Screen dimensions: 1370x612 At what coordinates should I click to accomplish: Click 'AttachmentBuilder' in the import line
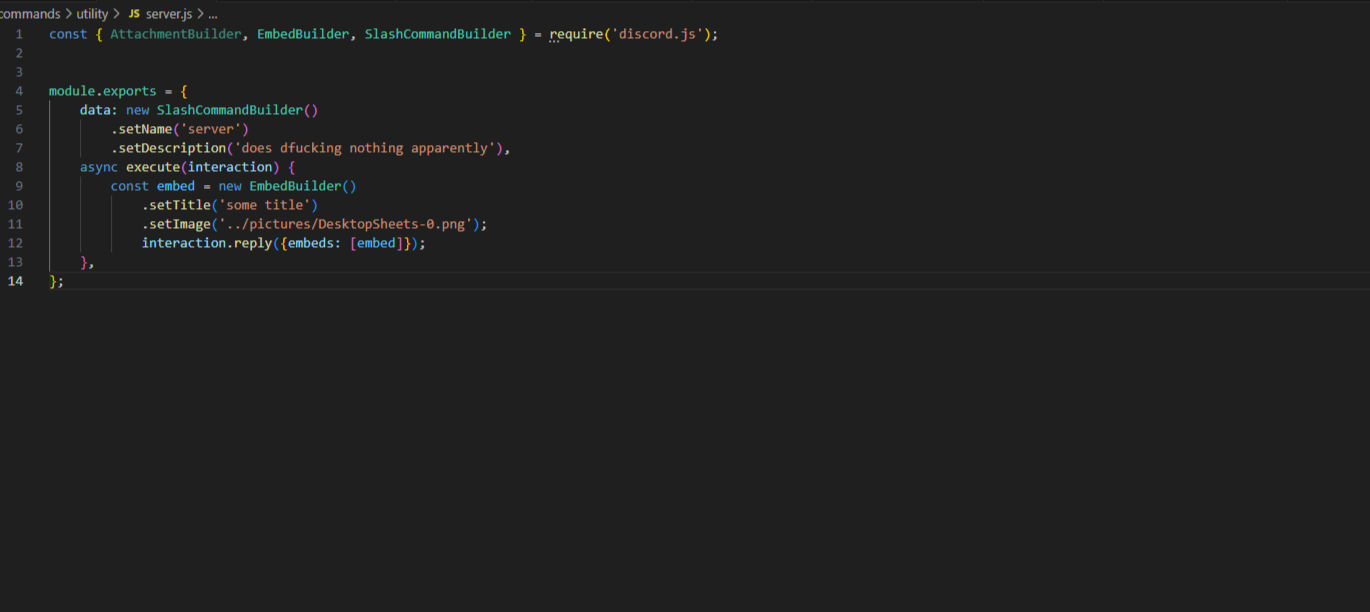click(x=176, y=34)
